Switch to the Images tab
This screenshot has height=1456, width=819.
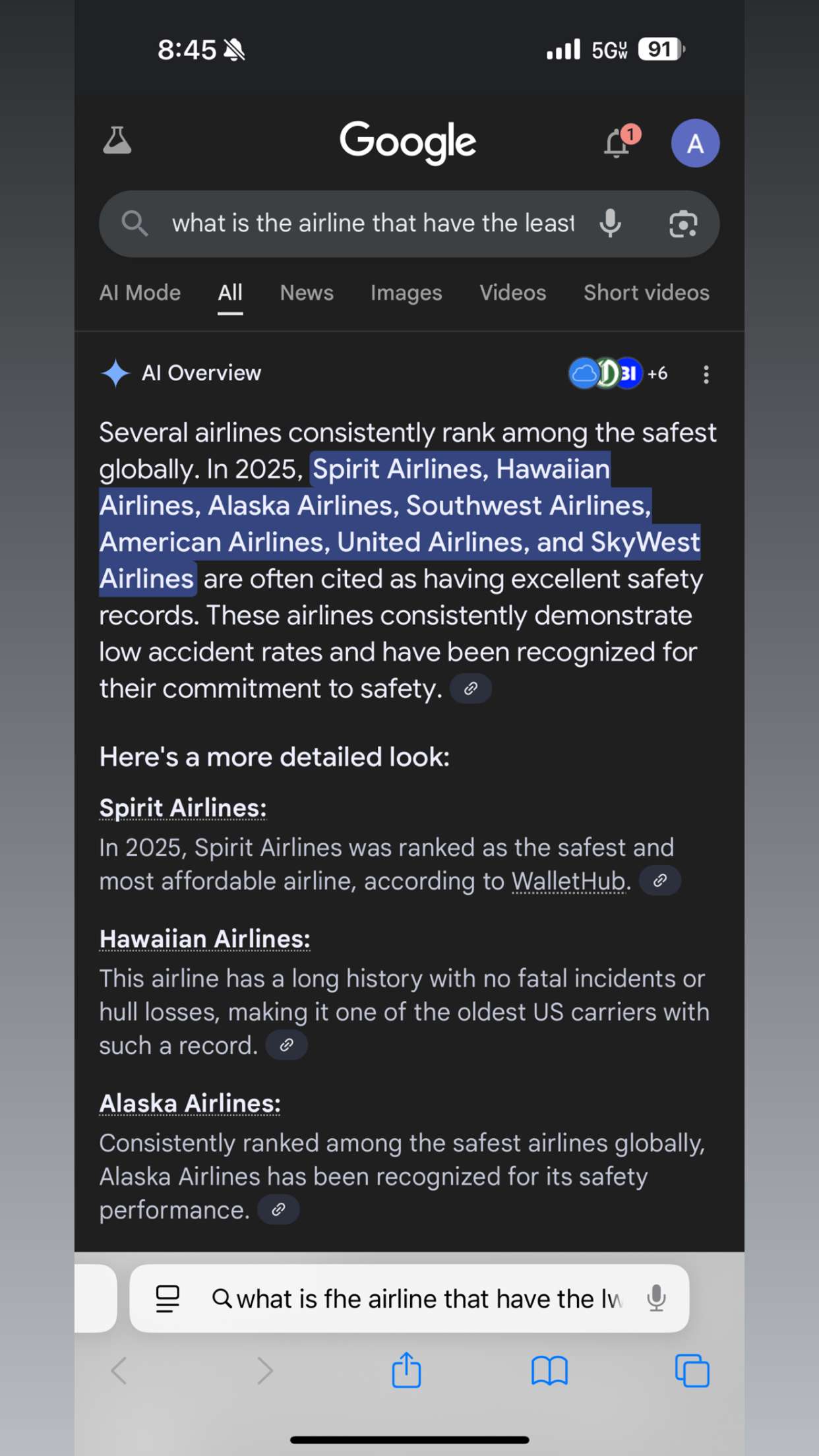click(x=406, y=293)
